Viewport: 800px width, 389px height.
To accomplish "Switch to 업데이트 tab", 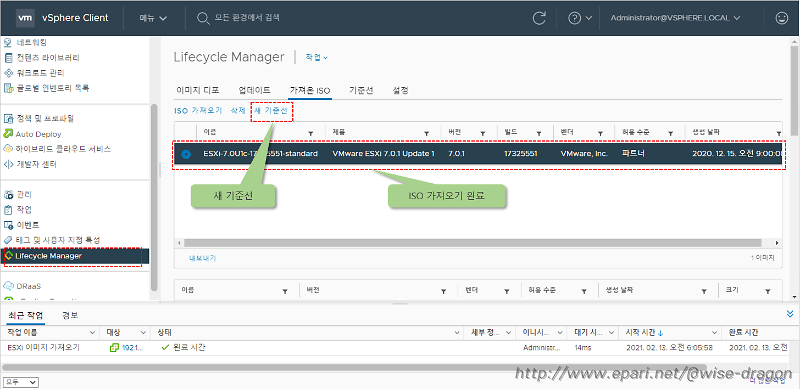I will click(x=254, y=90).
